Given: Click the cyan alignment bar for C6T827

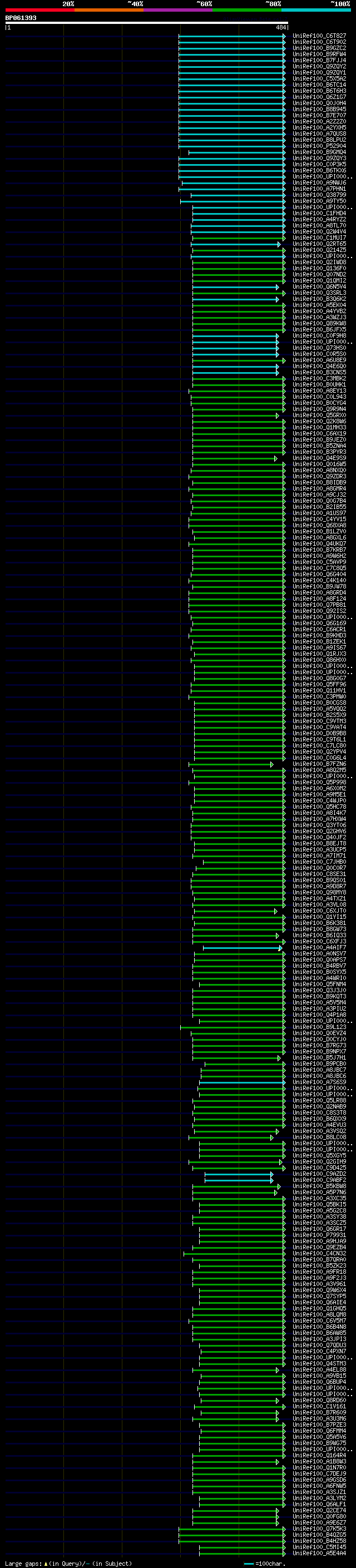Looking at the screenshot, I should coord(232,36).
